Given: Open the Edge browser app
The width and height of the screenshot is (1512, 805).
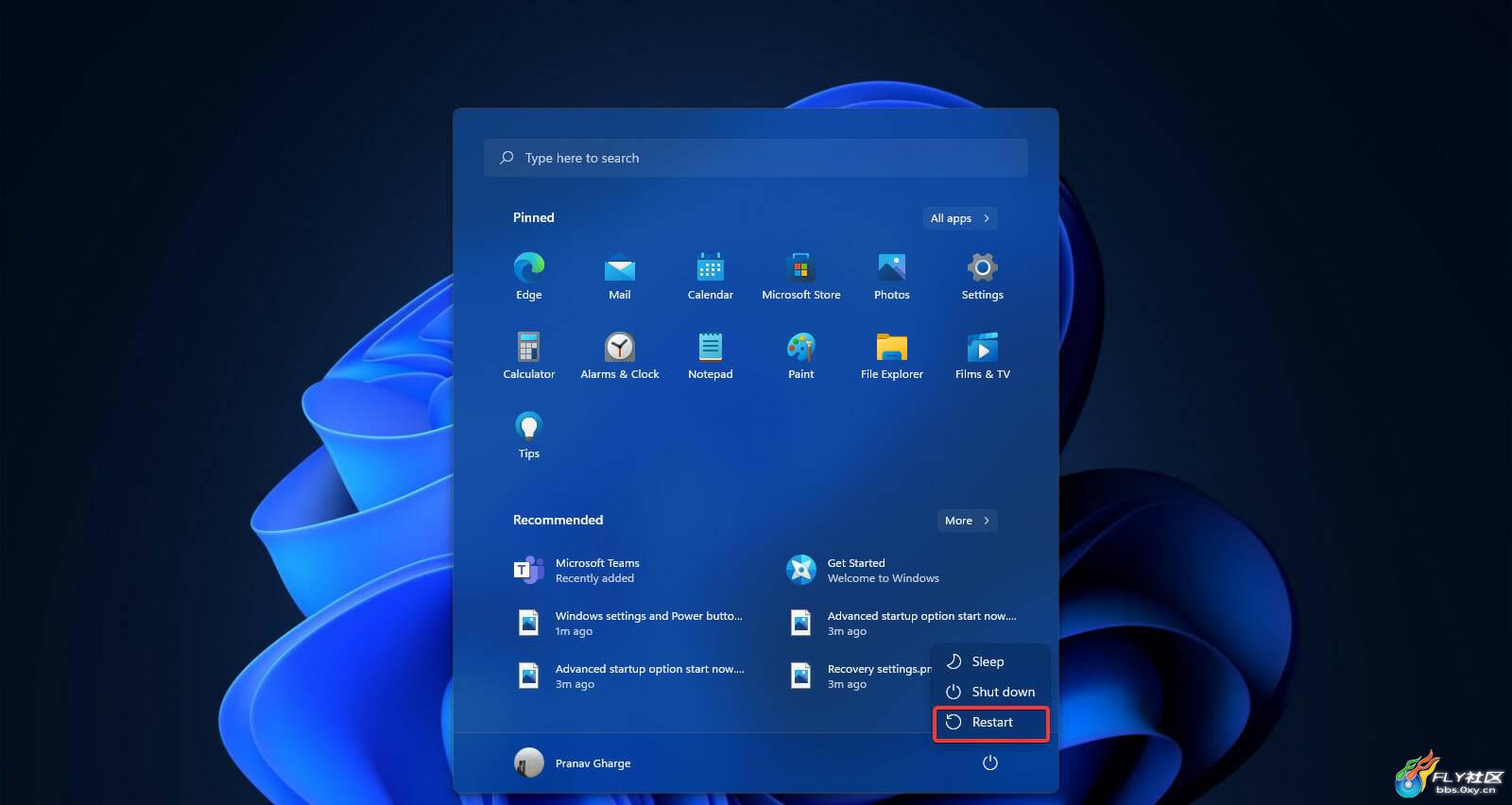Looking at the screenshot, I should [x=529, y=276].
